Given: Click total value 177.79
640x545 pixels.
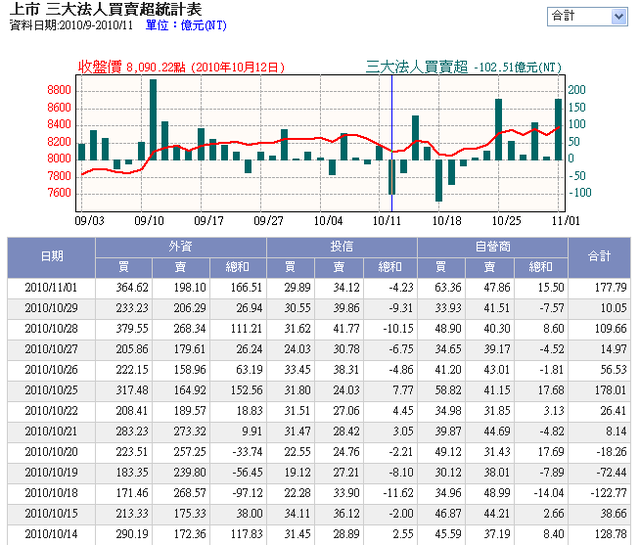Looking at the screenshot, I should click(611, 288).
